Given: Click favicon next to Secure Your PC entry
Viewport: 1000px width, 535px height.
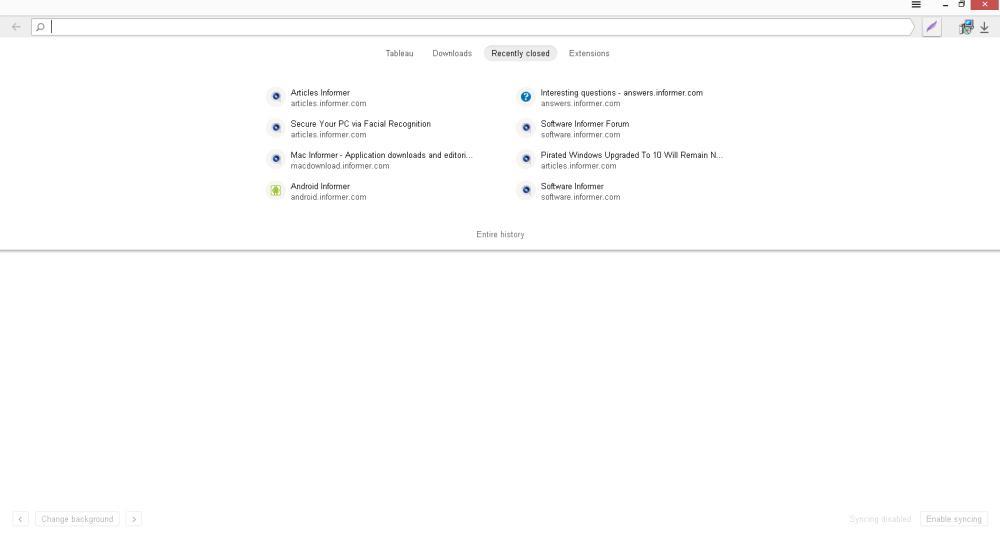Looking at the screenshot, I should [276, 128].
